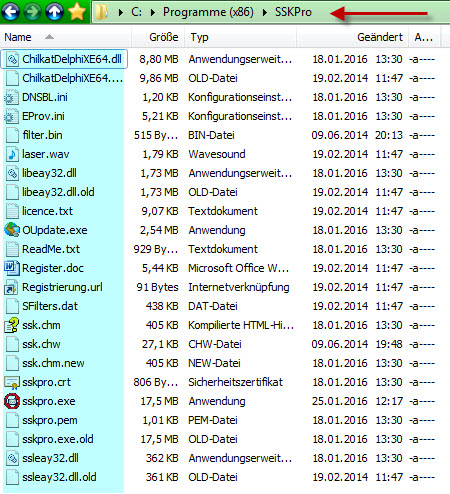
Task: Click the Registrierung.url shortcut icon
Action: coord(11,288)
